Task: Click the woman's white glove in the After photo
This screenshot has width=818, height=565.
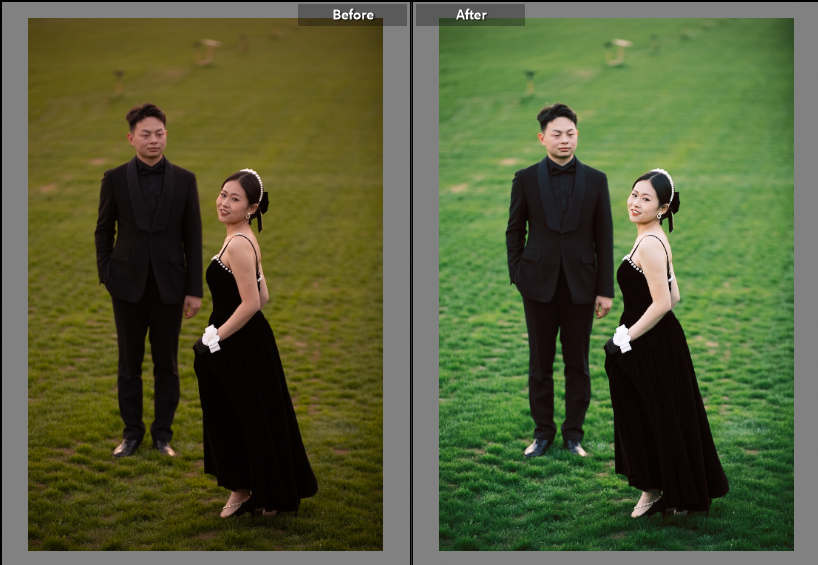Action: 622,338
